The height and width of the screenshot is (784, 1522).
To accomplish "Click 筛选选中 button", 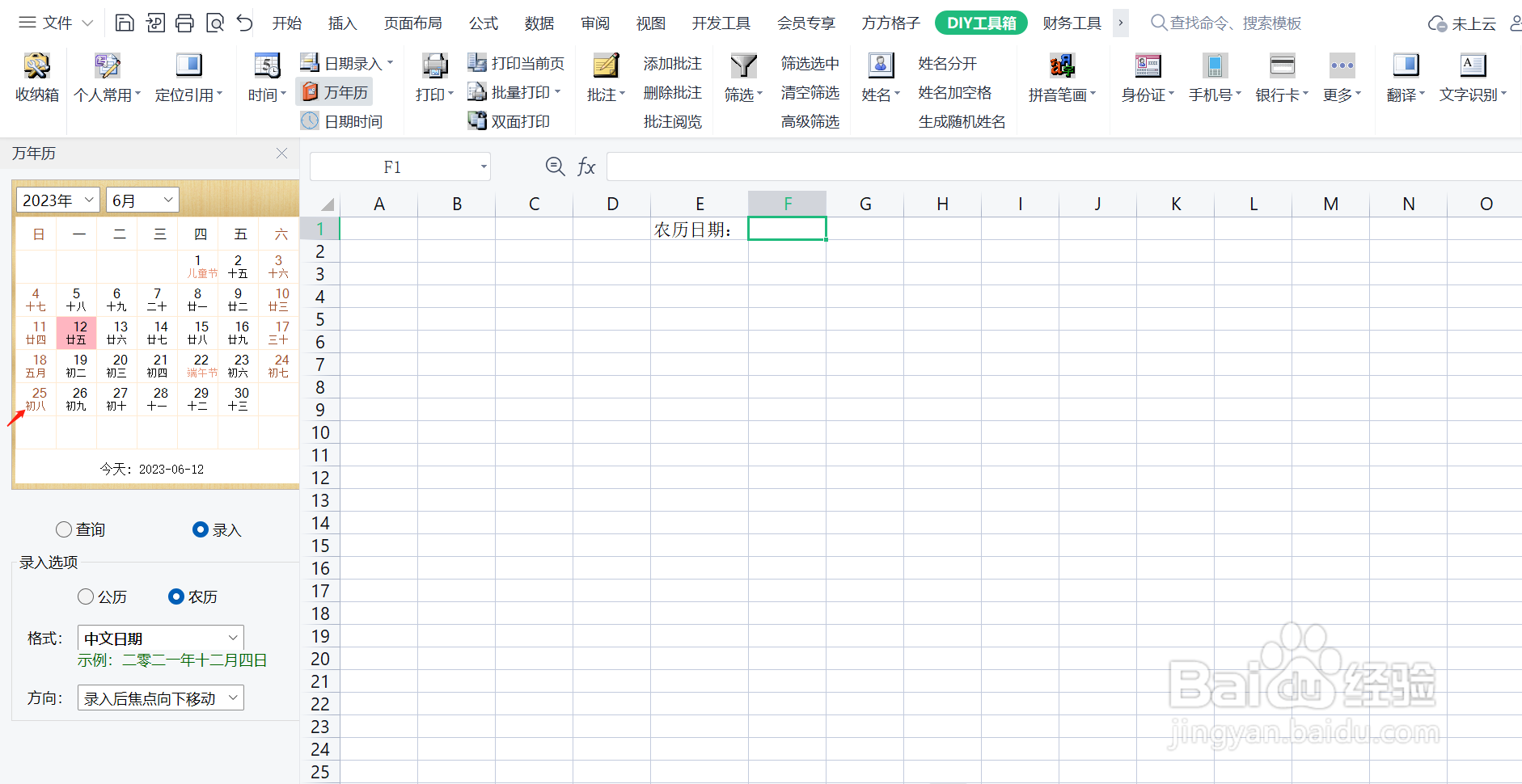I will [810, 62].
